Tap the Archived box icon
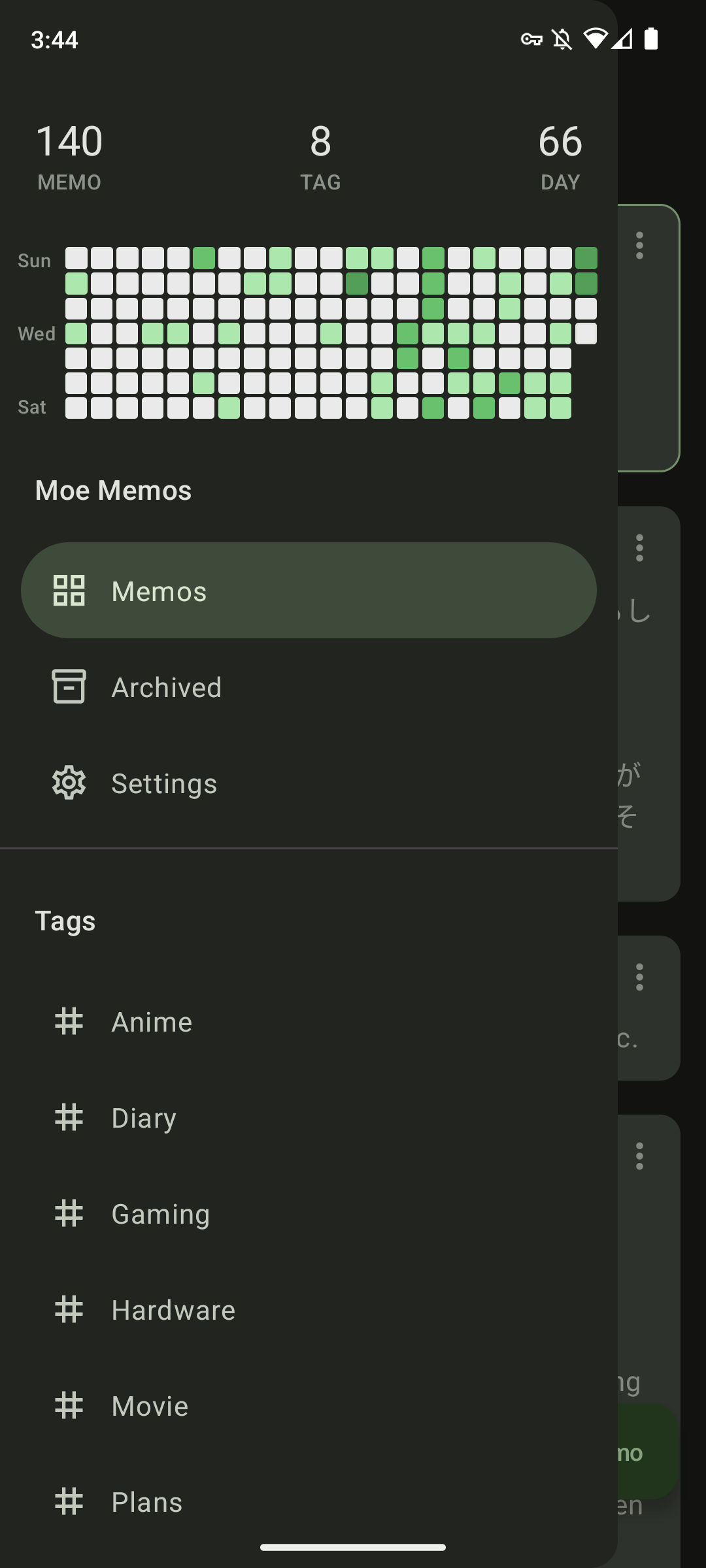The height and width of the screenshot is (1568, 706). tap(69, 687)
